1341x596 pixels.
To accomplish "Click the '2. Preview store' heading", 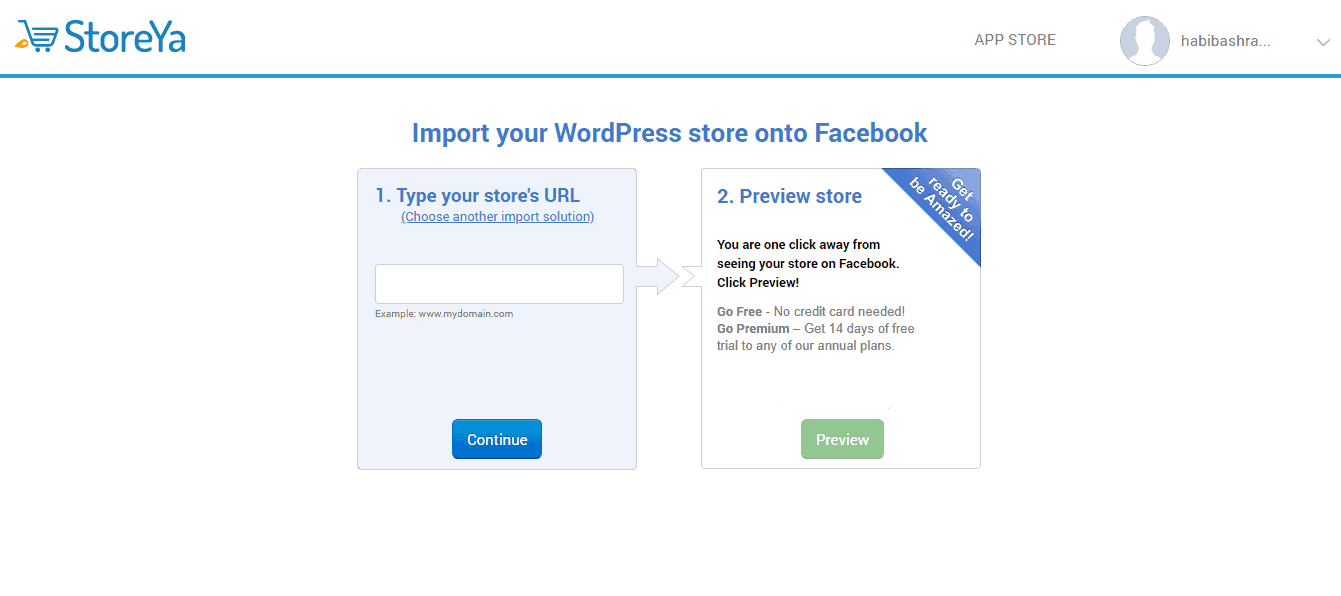I will [x=789, y=196].
